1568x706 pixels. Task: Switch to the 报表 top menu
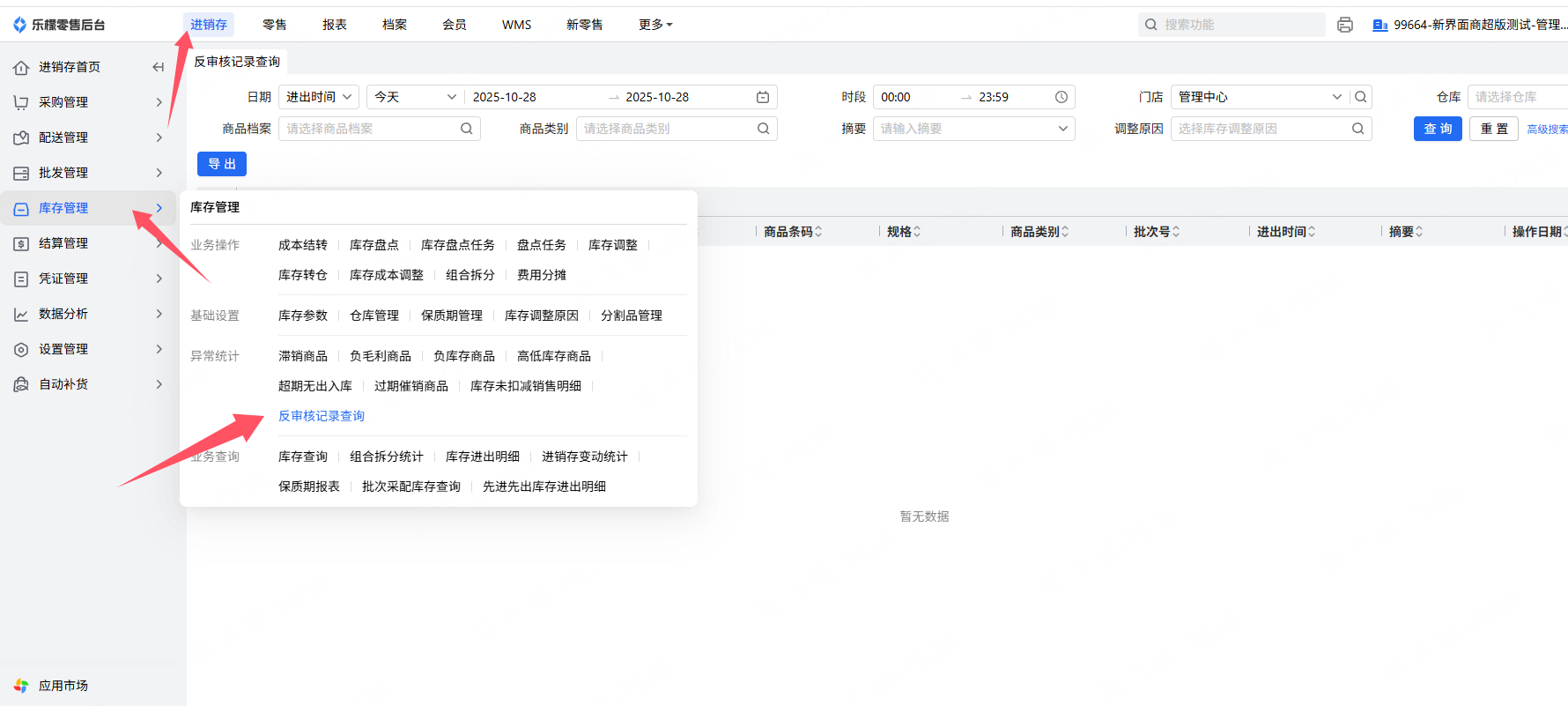coord(335,25)
